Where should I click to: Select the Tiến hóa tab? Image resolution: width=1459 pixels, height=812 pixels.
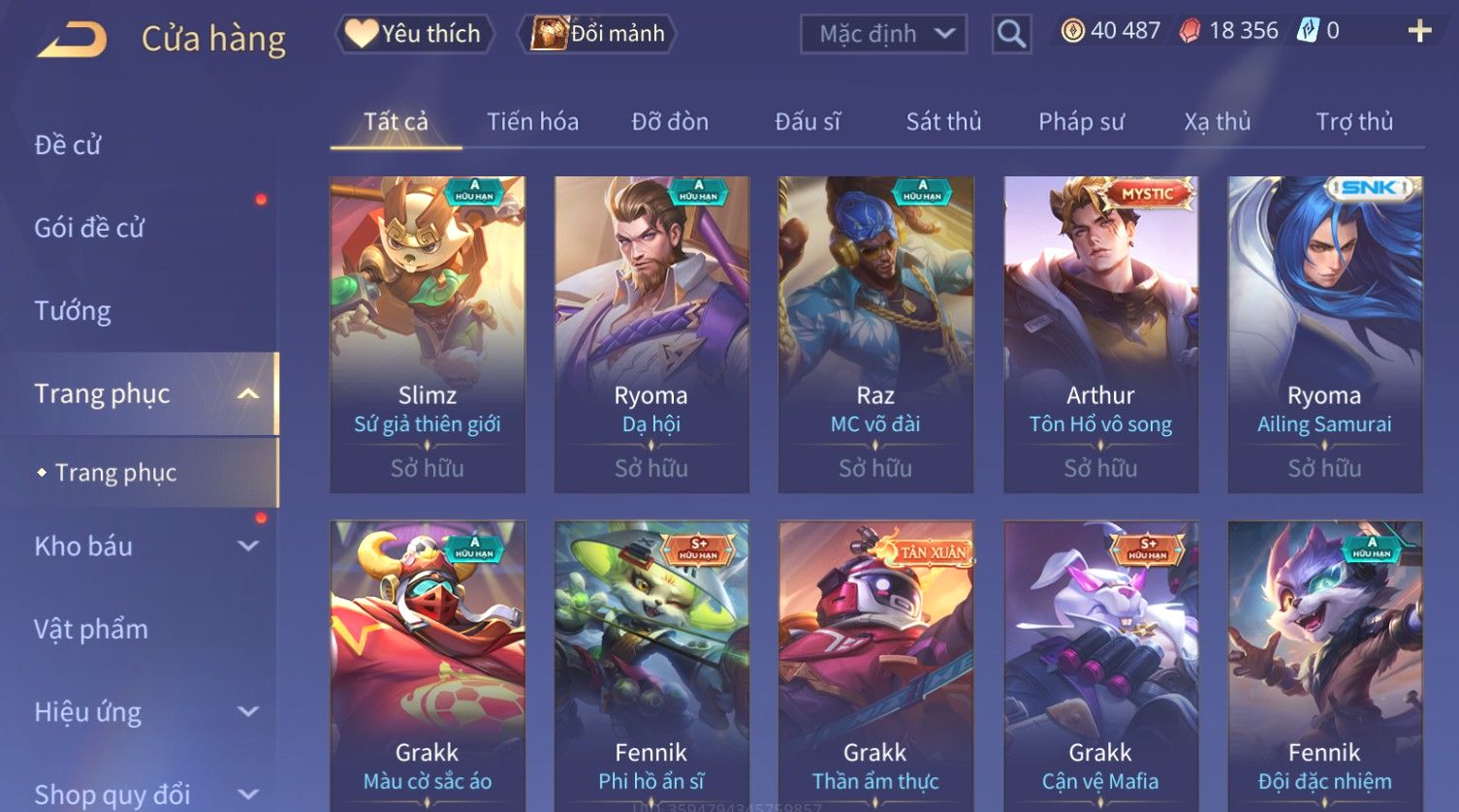(x=532, y=122)
